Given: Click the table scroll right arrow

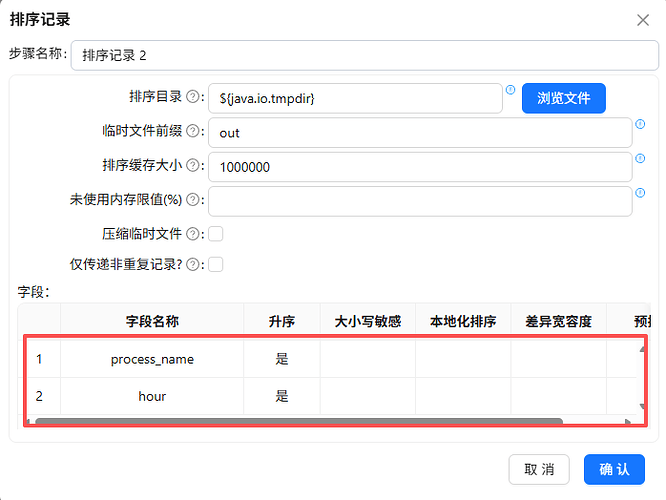Looking at the screenshot, I should tap(627, 421).
